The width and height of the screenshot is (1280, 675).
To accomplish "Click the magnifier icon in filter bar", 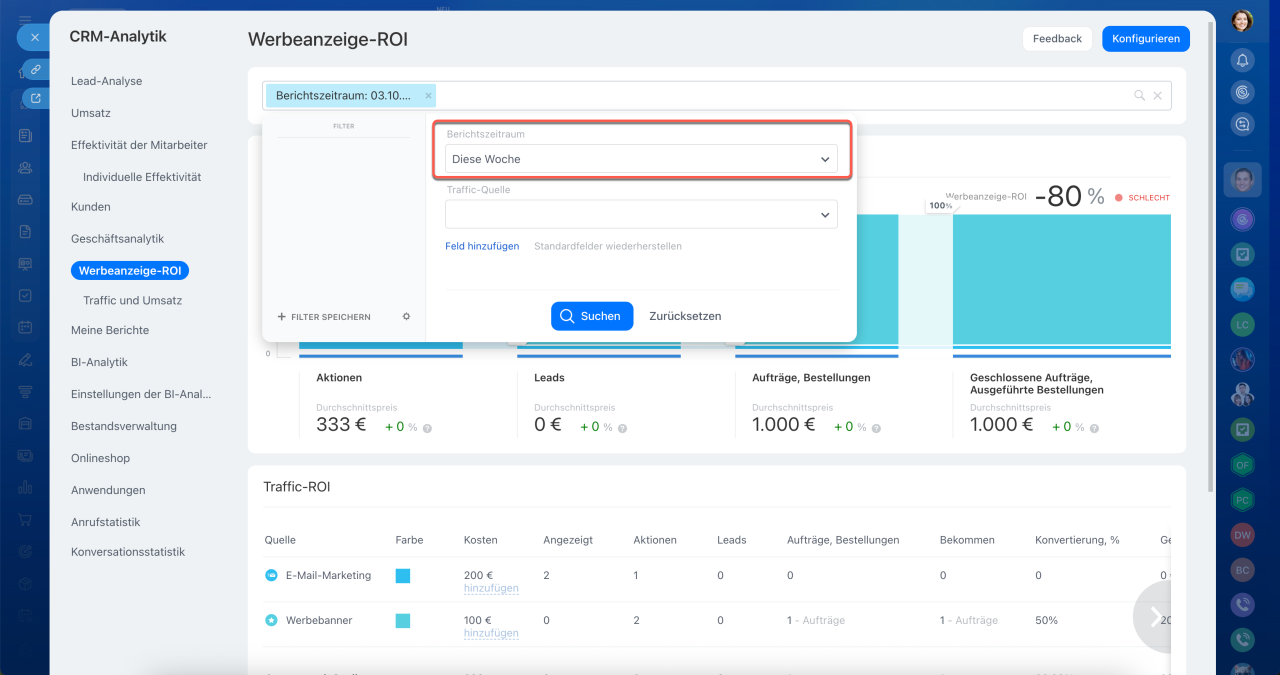I will tap(1139, 96).
